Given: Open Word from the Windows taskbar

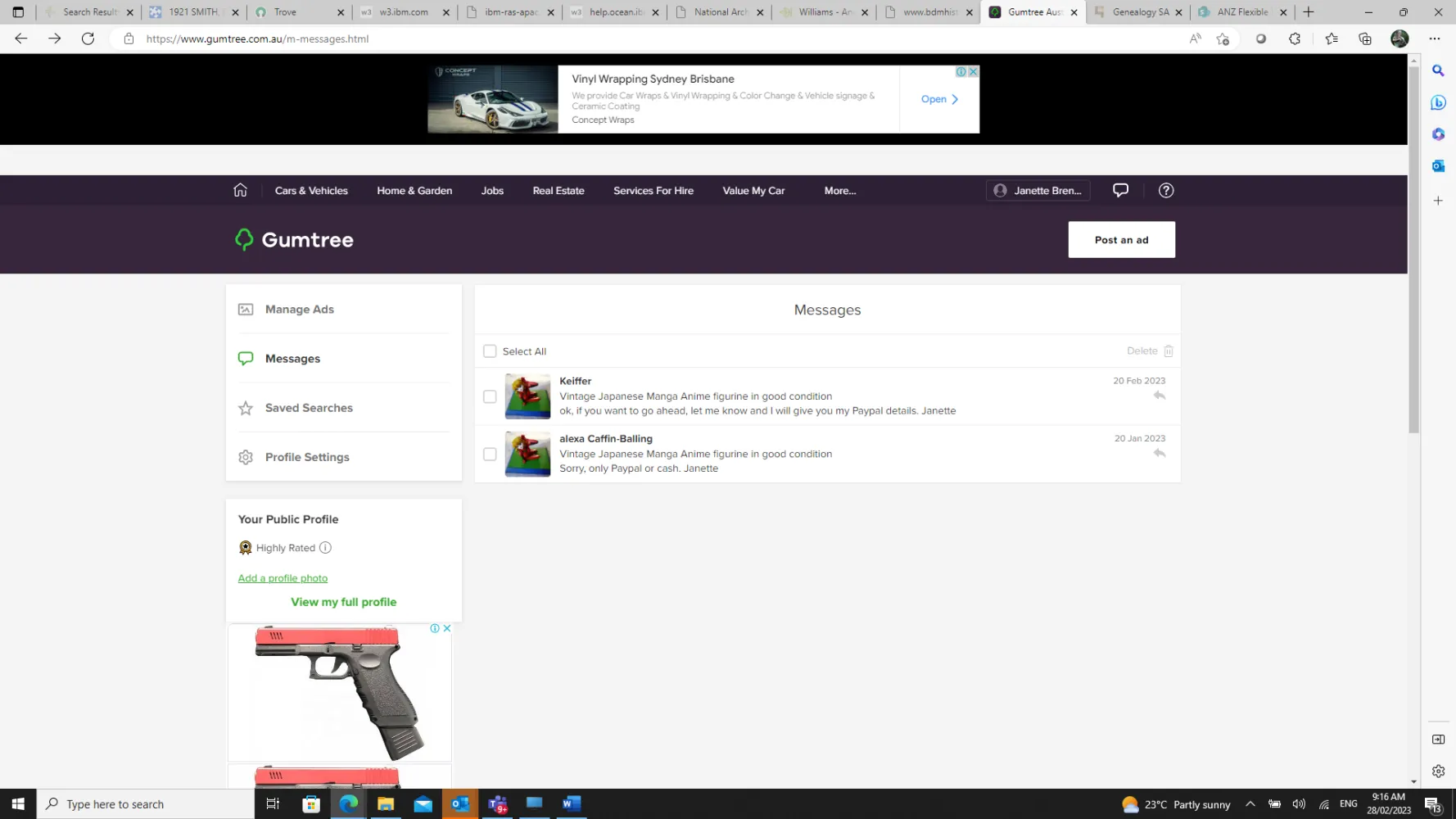Looking at the screenshot, I should (x=571, y=804).
